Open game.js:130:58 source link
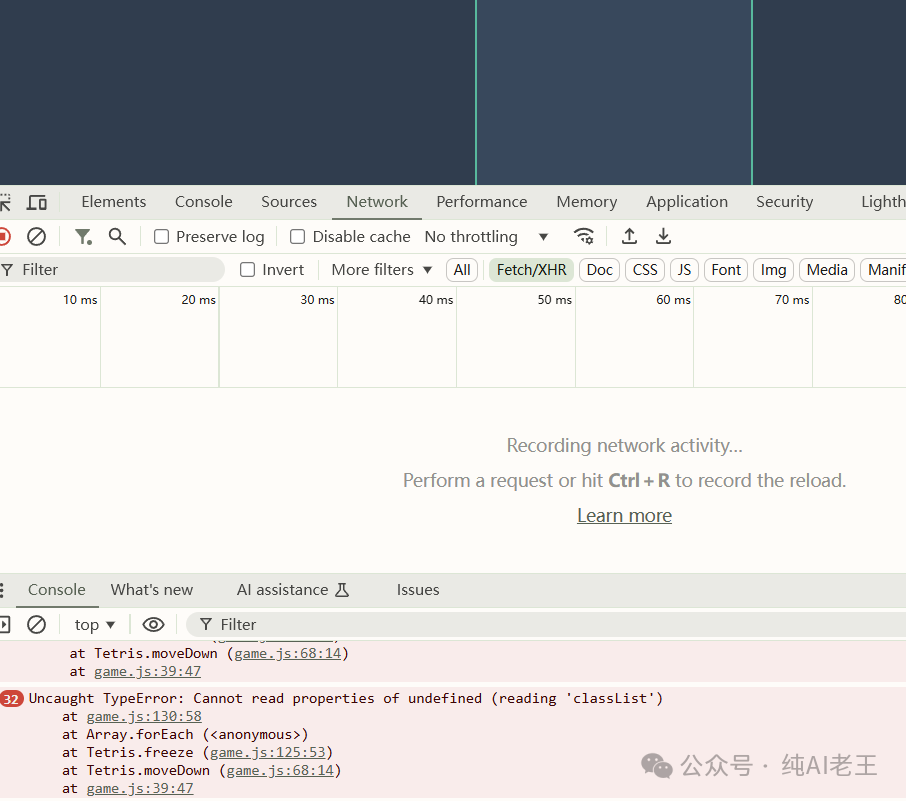The width and height of the screenshot is (906, 801). point(143,716)
